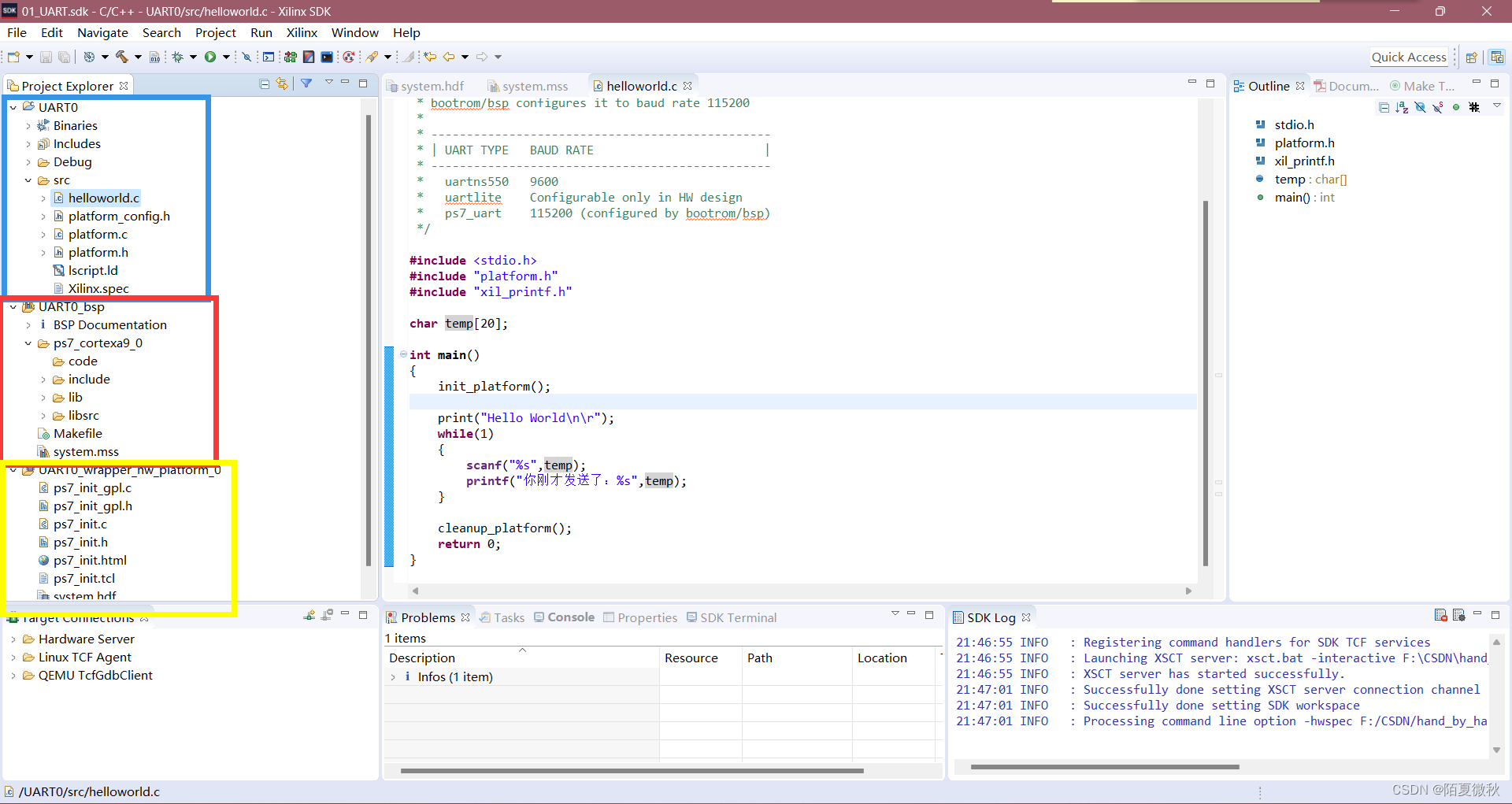The image size is (1512, 804).
Task: Expand the Hardware Server connection node
Action: click(x=13, y=639)
